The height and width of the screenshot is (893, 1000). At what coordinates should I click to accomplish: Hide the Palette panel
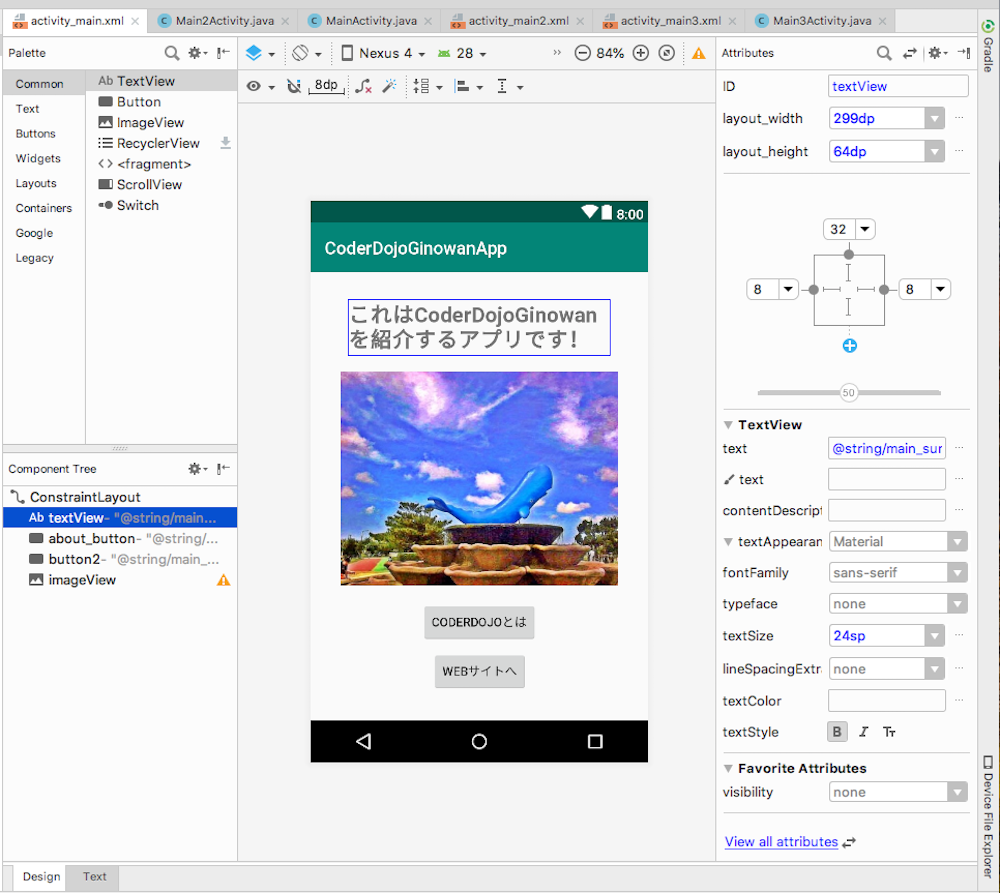coord(223,53)
